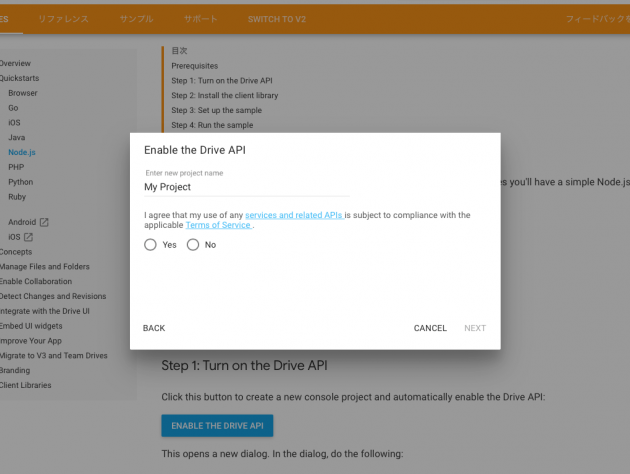Open Improve Your App

click(31, 341)
